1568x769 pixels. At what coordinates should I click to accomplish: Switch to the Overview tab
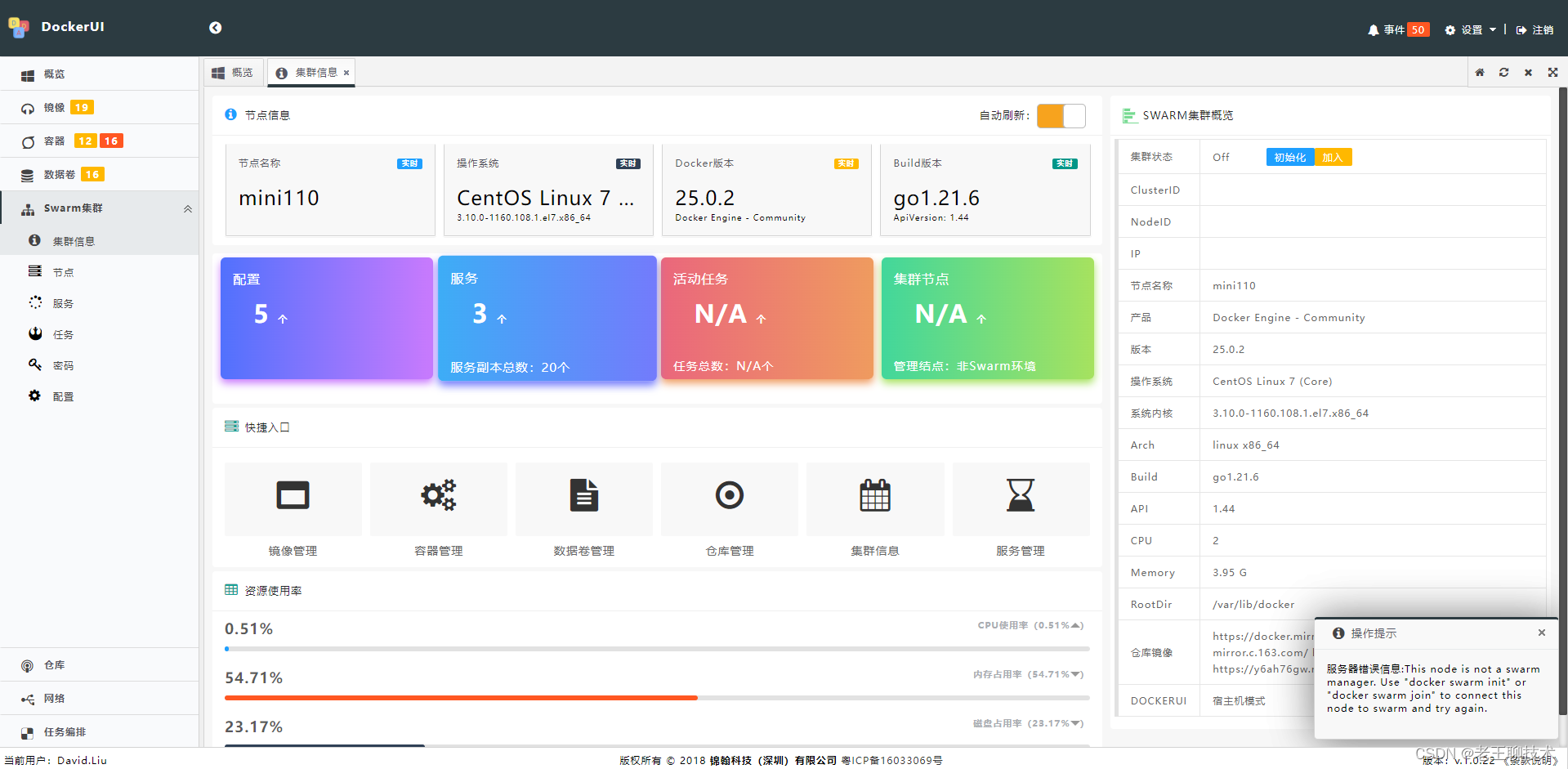click(233, 73)
